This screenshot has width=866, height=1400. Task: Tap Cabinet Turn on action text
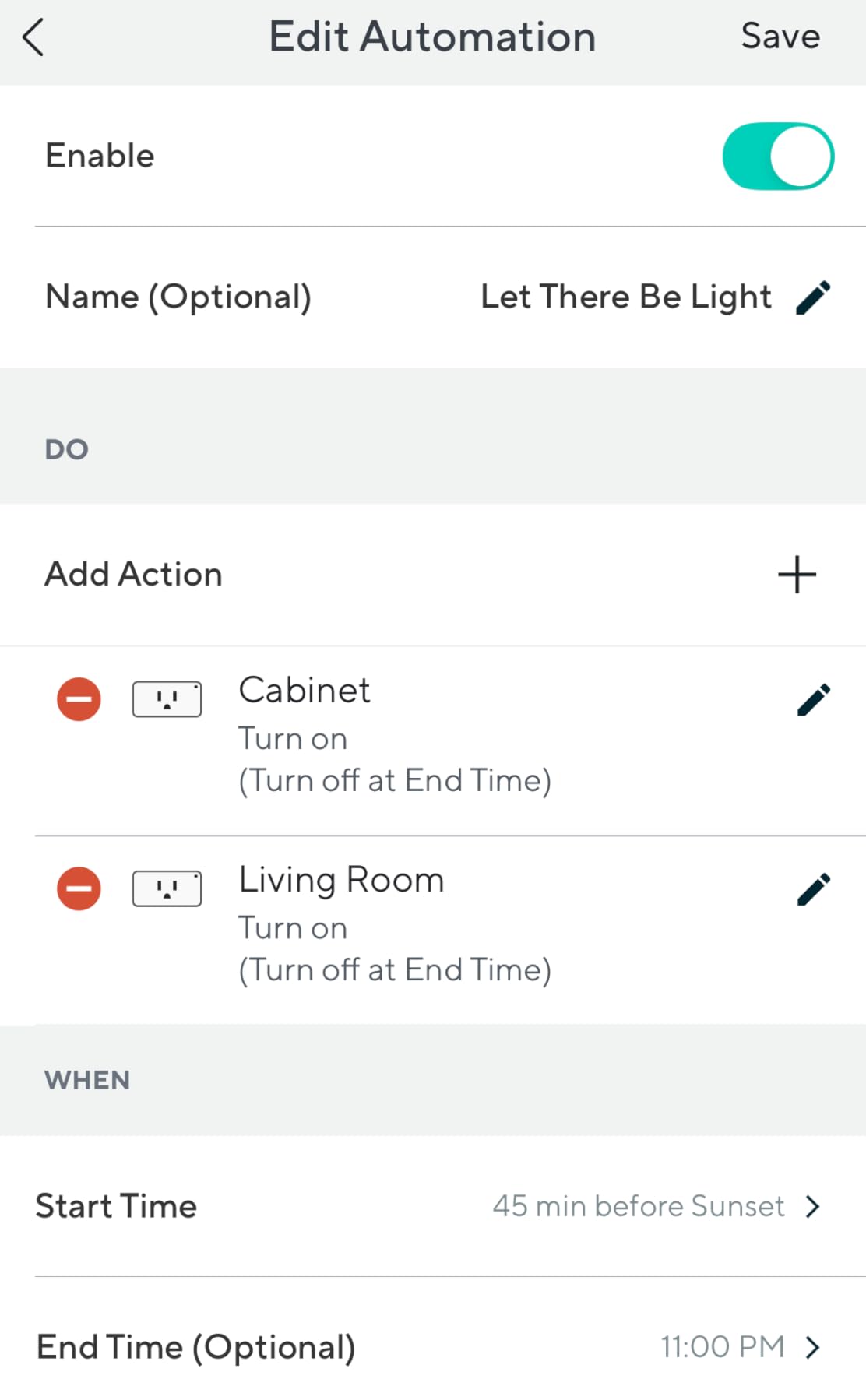coord(293,738)
